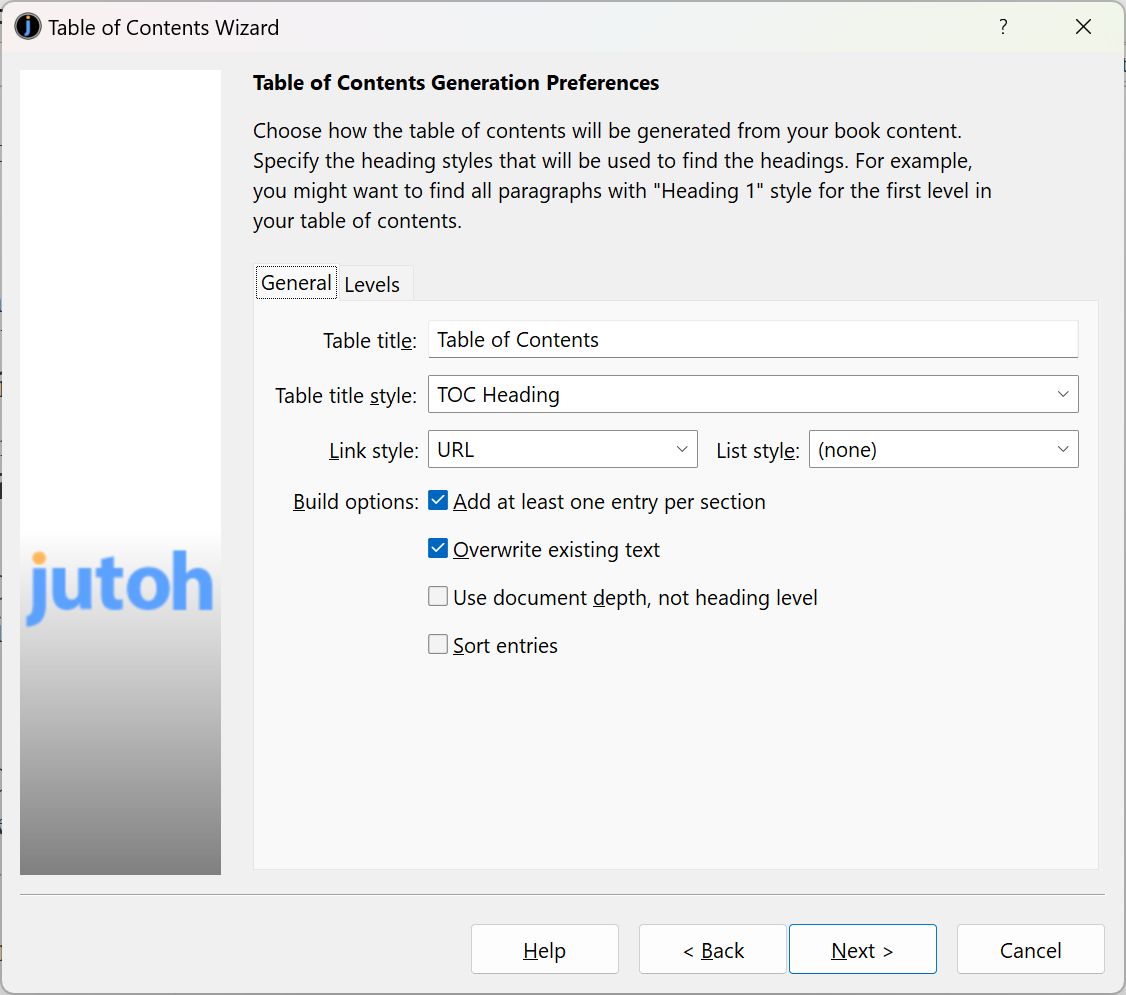Screen dimensions: 1126x995
Task: Open the List style dropdown
Action: point(942,450)
